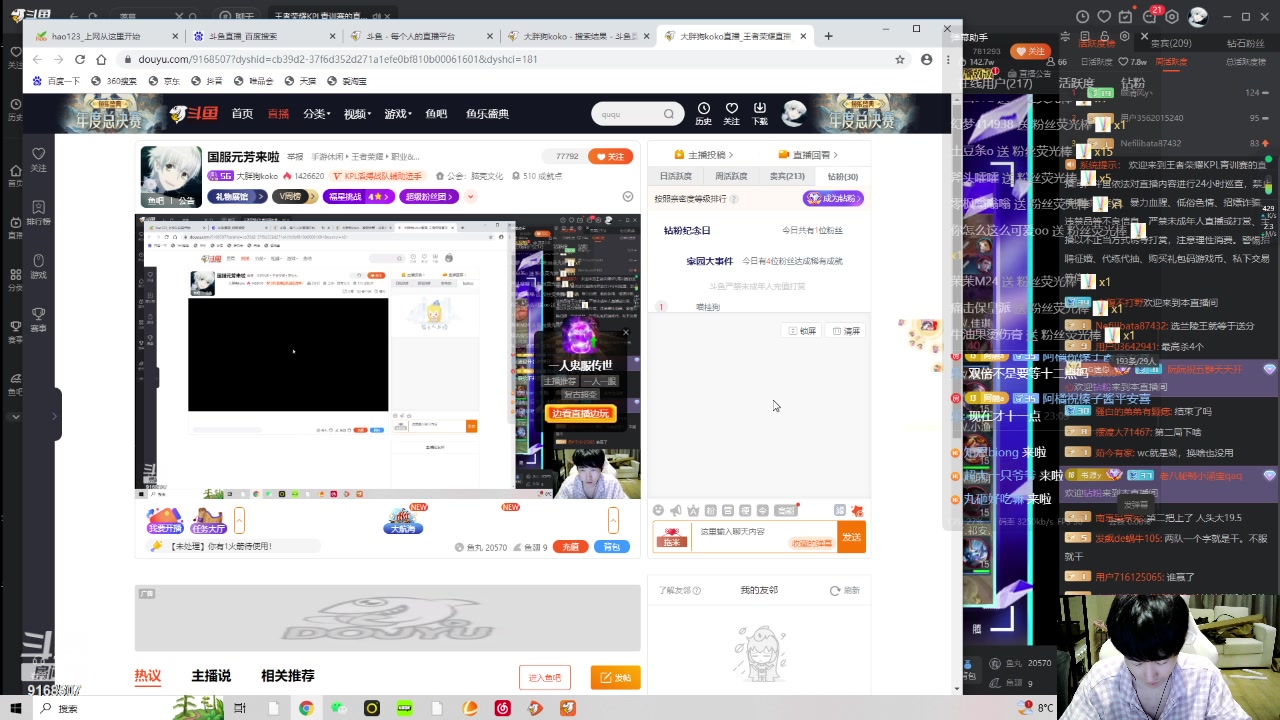Switch to 贵宾(213) tab
Screen dimensions: 1280x720
pyautogui.click(x=787, y=176)
